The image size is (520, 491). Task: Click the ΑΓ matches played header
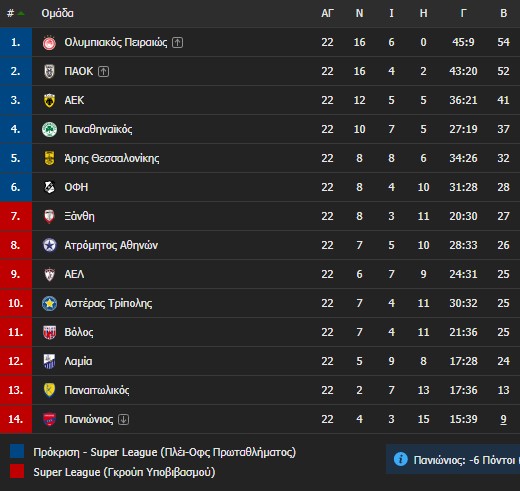pos(327,13)
